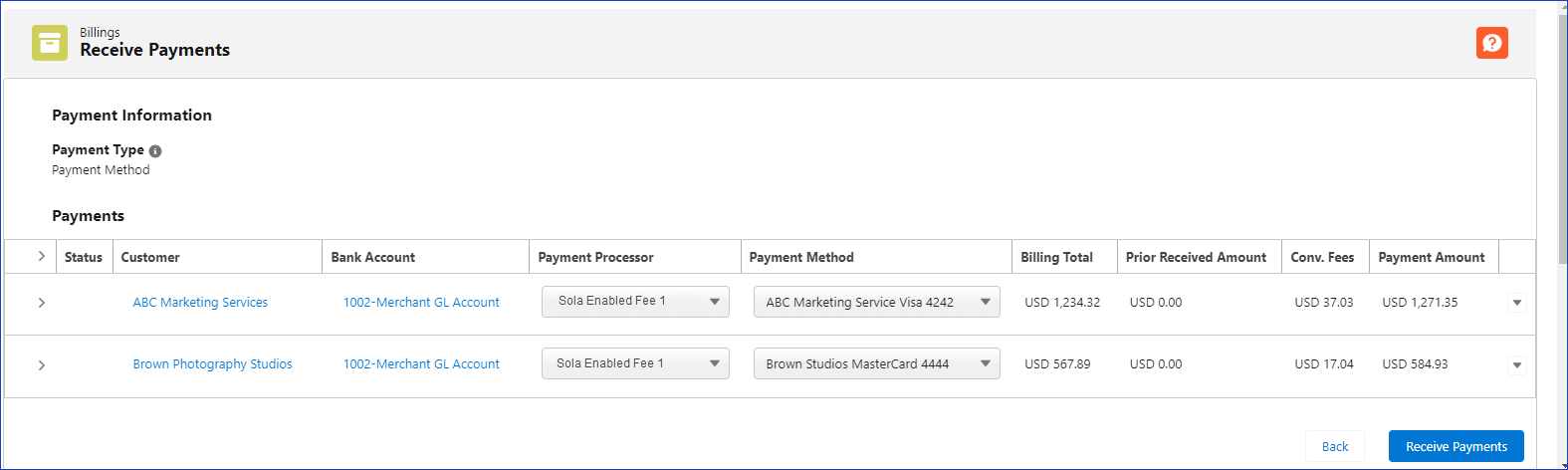Open row actions menu for ABC Marketing

(x=1516, y=303)
